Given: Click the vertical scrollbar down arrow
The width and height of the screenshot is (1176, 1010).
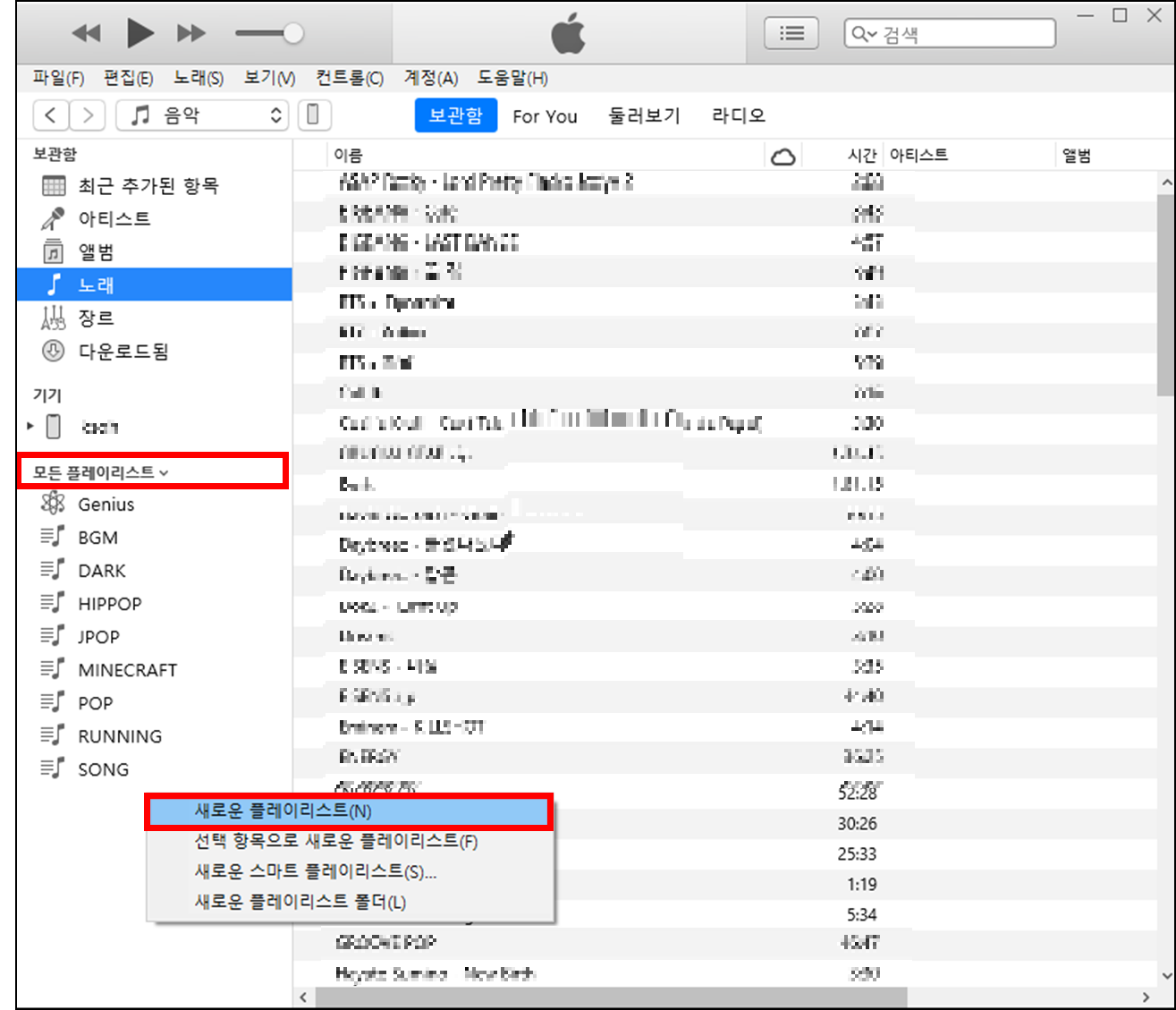Looking at the screenshot, I should click(x=1166, y=976).
